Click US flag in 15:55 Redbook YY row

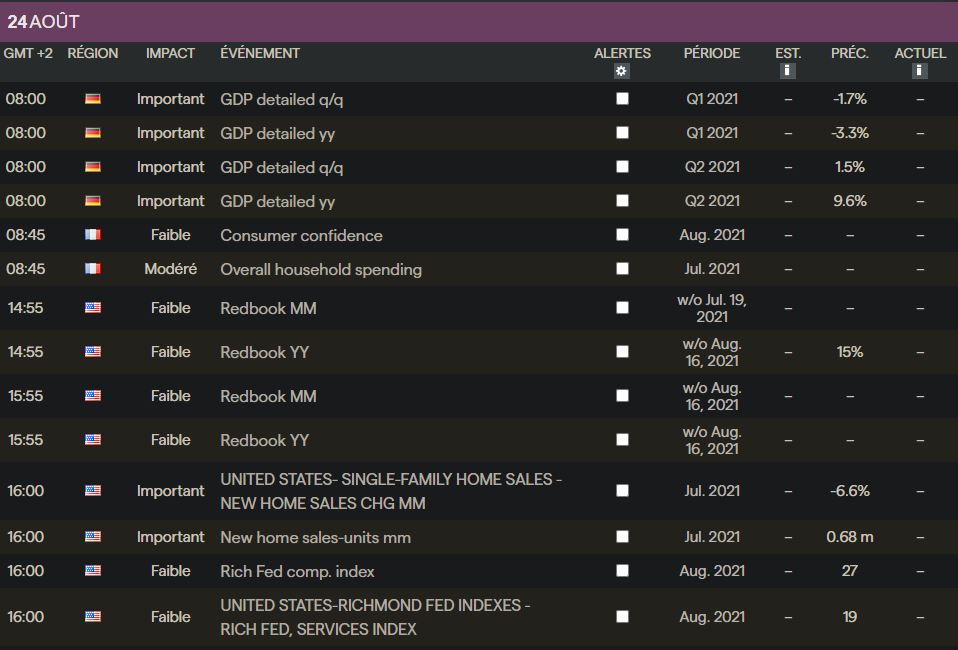pyautogui.click(x=93, y=440)
